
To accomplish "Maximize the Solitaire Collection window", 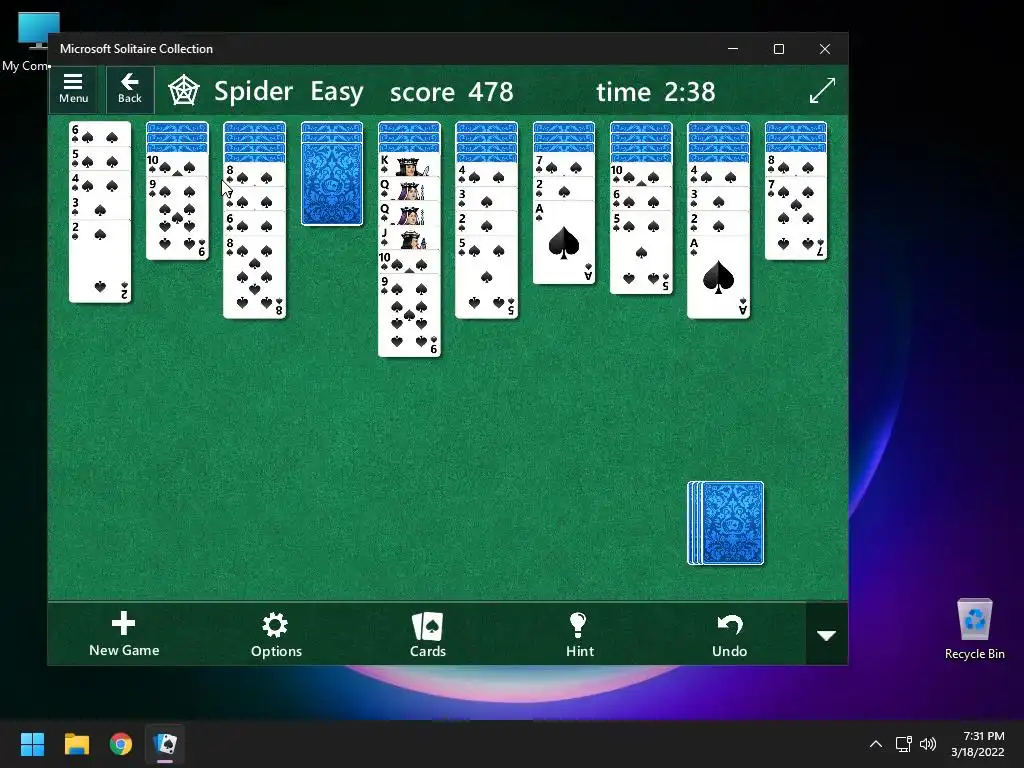I will click(778, 49).
